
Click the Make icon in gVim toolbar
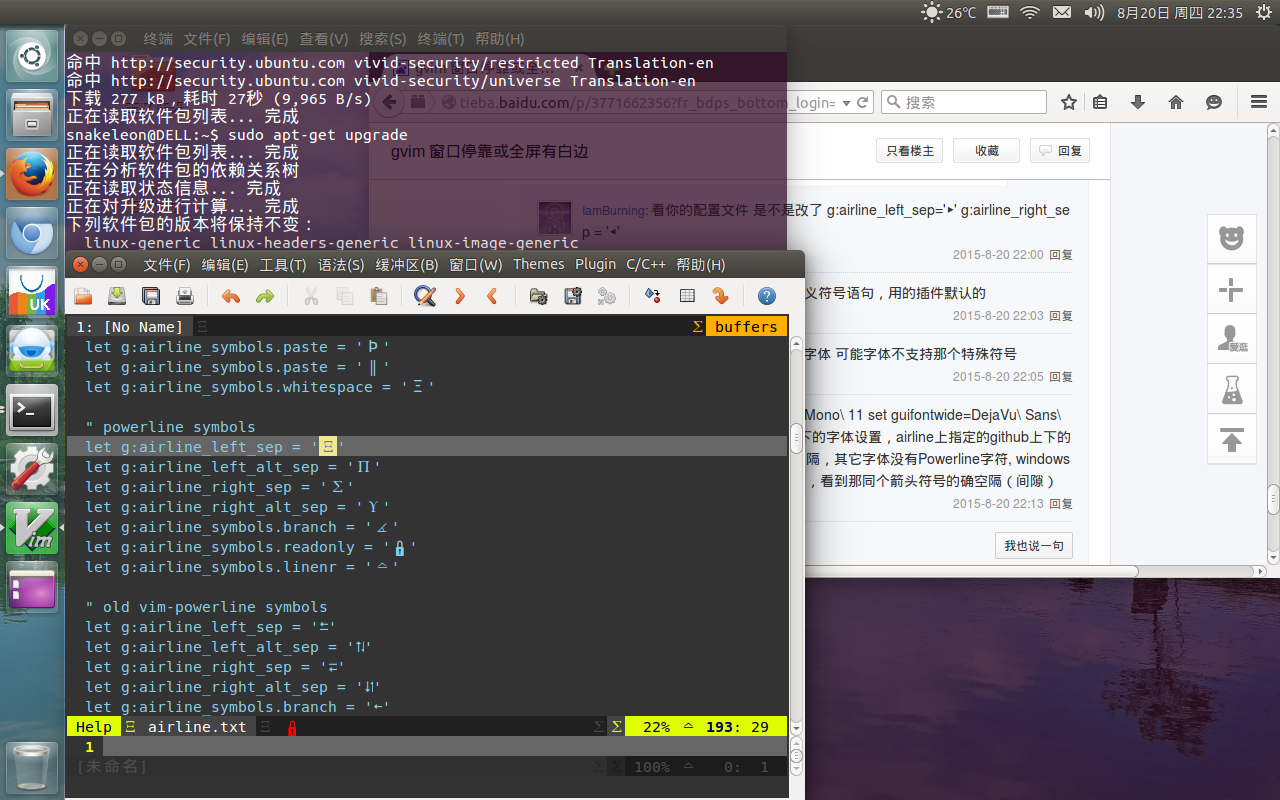[x=653, y=296]
